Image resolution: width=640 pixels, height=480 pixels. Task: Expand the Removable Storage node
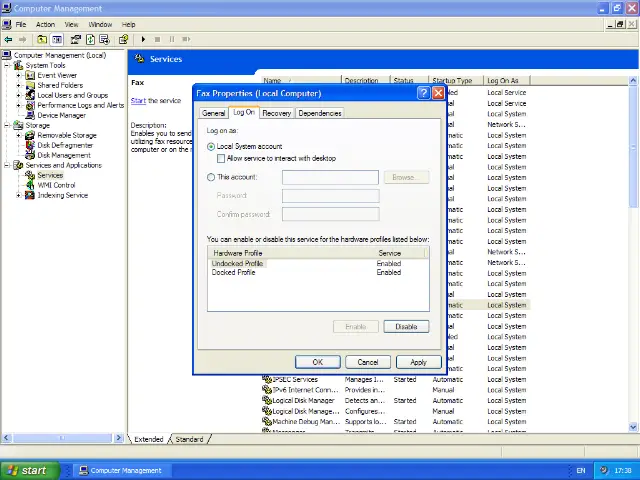tap(18, 135)
